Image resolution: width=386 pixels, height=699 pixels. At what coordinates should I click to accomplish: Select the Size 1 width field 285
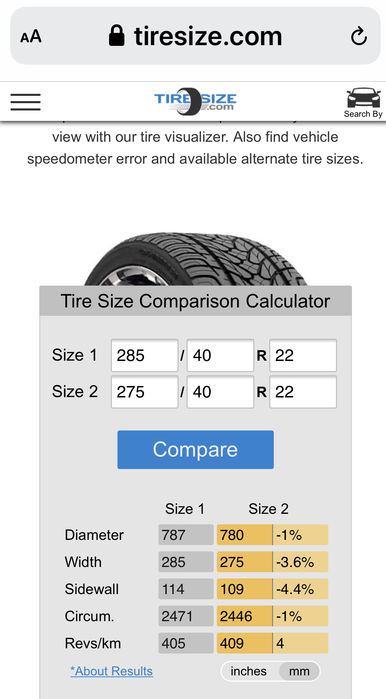[x=144, y=355]
